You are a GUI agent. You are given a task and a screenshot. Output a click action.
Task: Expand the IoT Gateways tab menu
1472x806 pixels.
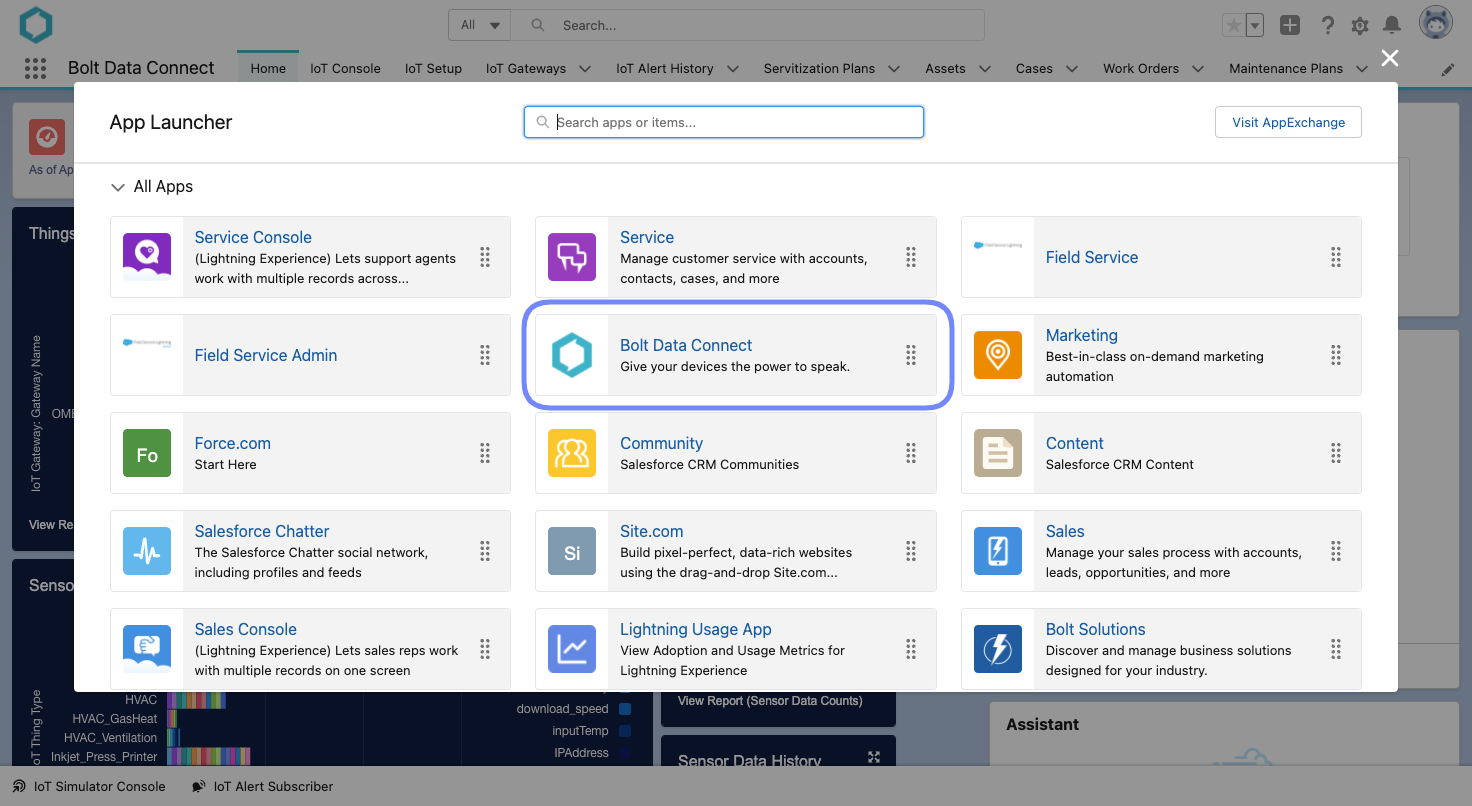tap(585, 69)
